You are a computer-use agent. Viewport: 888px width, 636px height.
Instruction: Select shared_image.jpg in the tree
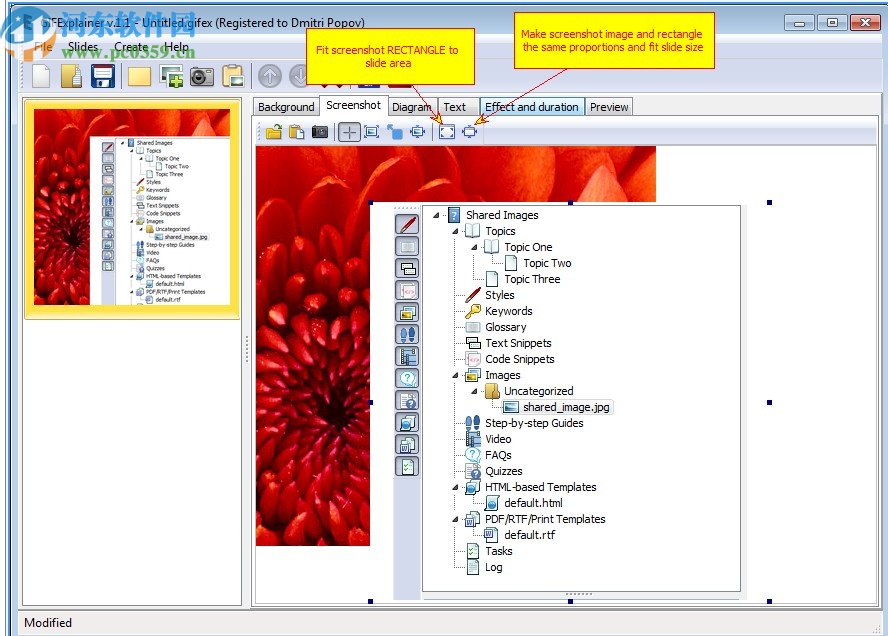[565, 407]
